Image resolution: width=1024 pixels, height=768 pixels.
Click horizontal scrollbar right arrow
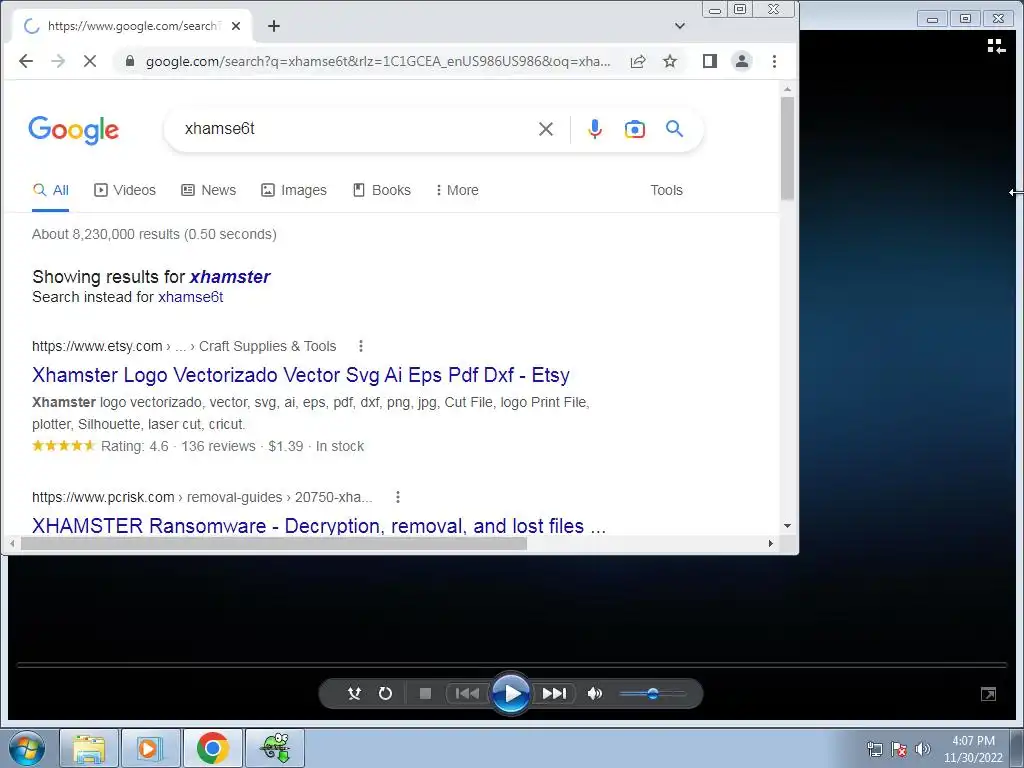771,543
